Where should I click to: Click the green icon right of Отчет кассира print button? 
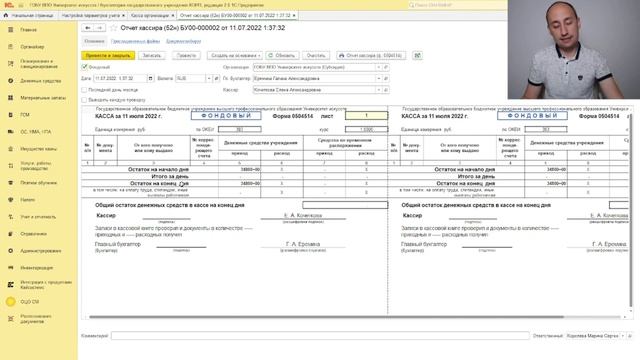(x=417, y=56)
